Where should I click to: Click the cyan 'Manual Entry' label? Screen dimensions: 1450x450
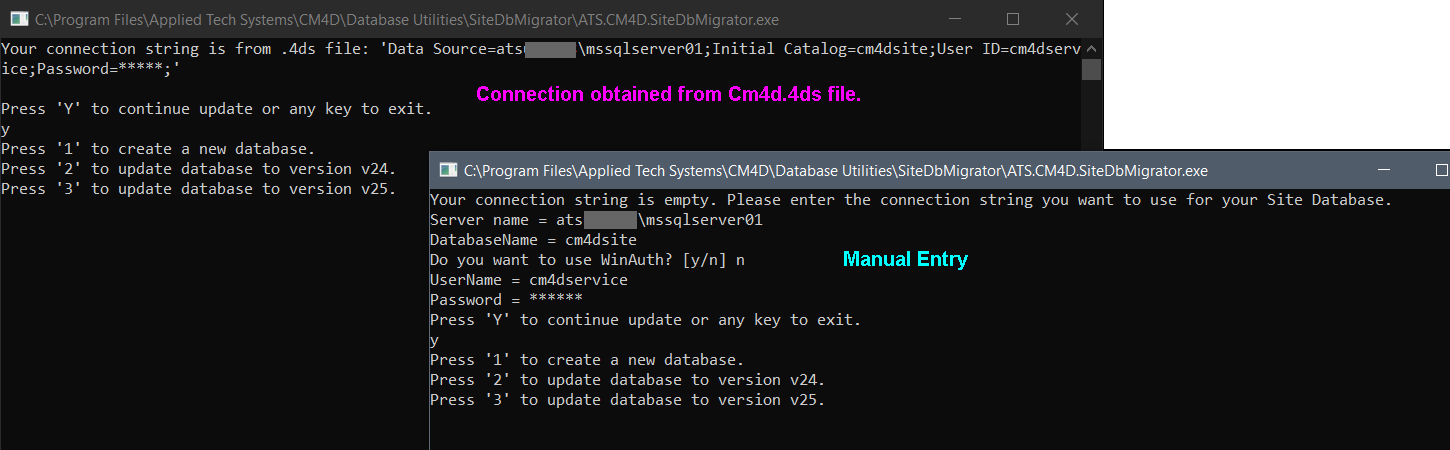coord(905,260)
